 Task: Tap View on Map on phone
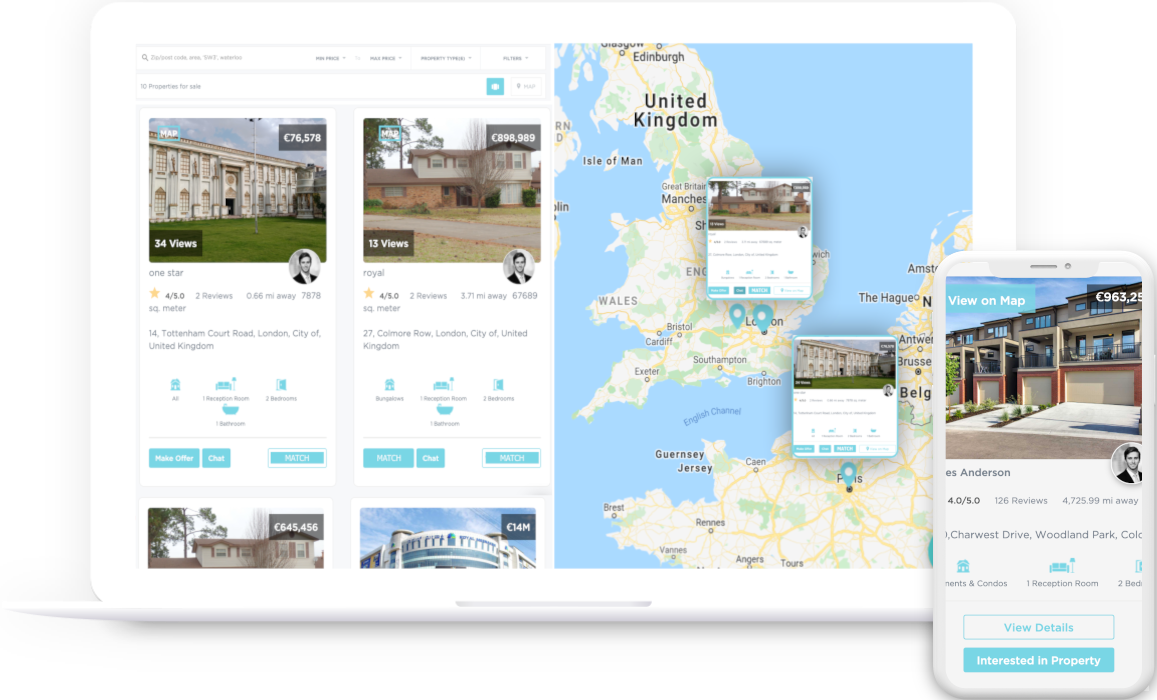[x=987, y=300]
